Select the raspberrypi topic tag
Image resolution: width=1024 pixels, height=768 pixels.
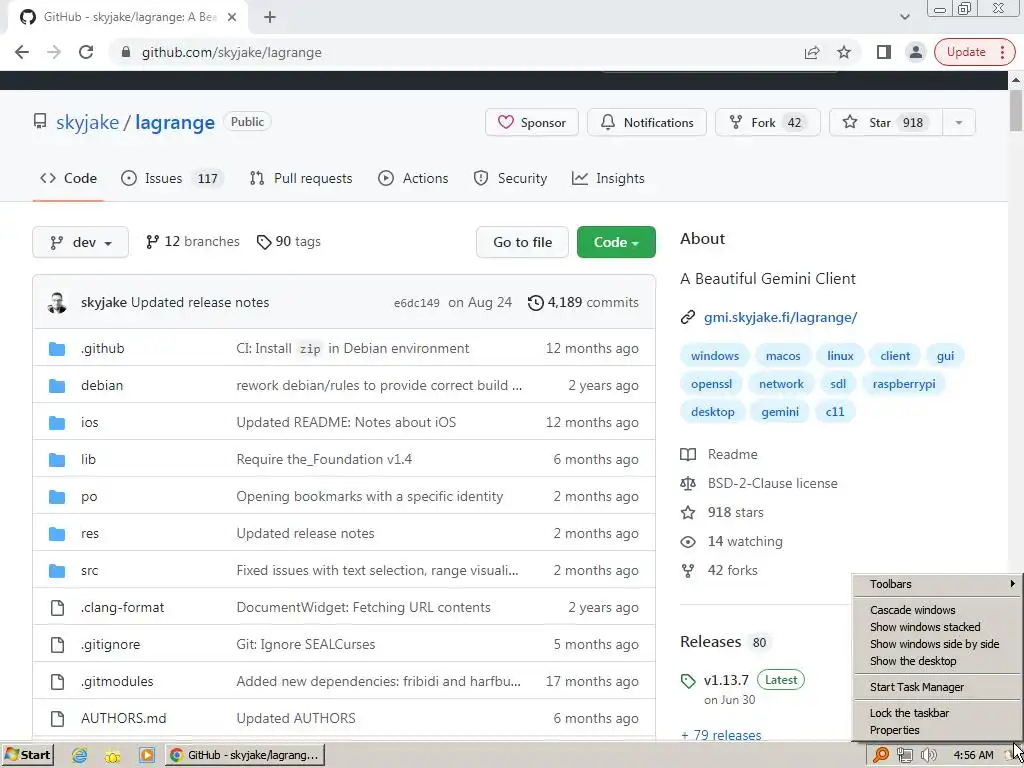[904, 384]
